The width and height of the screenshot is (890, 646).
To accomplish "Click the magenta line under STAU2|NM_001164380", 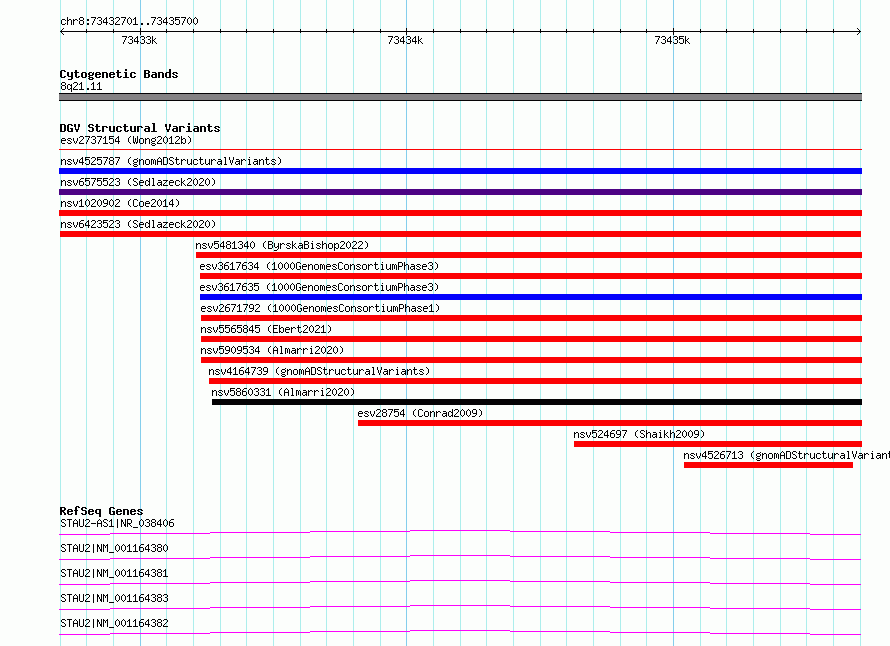I will (x=460, y=557).
